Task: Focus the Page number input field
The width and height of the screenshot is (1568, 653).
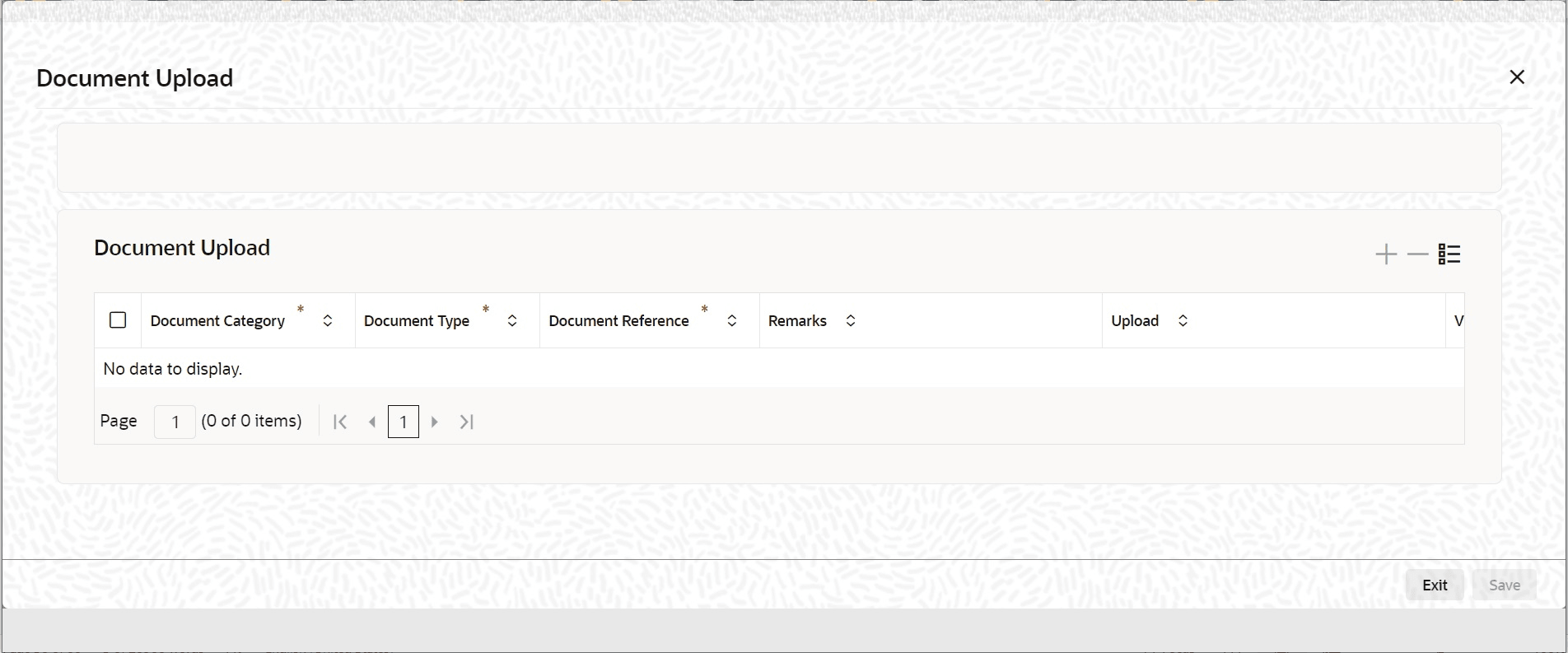Action: tap(175, 422)
